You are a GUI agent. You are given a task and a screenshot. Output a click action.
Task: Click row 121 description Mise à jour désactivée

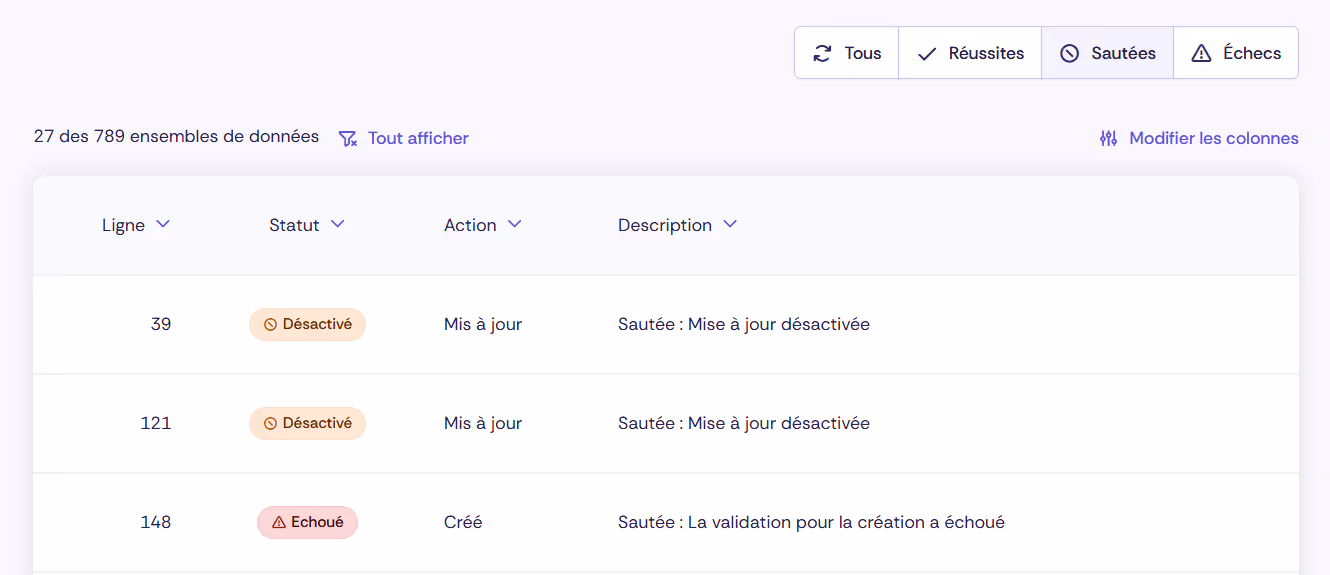pyautogui.click(x=744, y=423)
